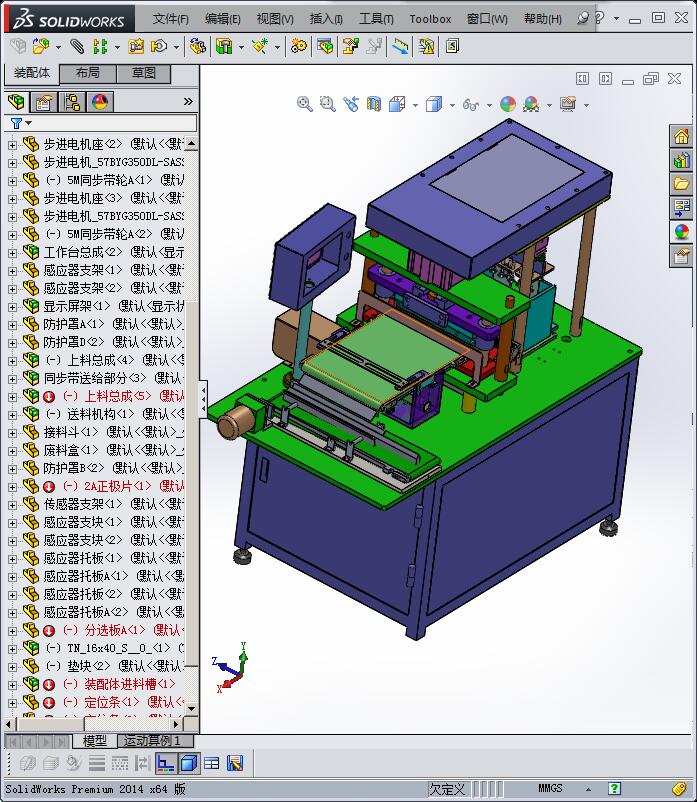Open the DisplayManager tab icon
This screenshot has height=802, width=697.
point(100,102)
